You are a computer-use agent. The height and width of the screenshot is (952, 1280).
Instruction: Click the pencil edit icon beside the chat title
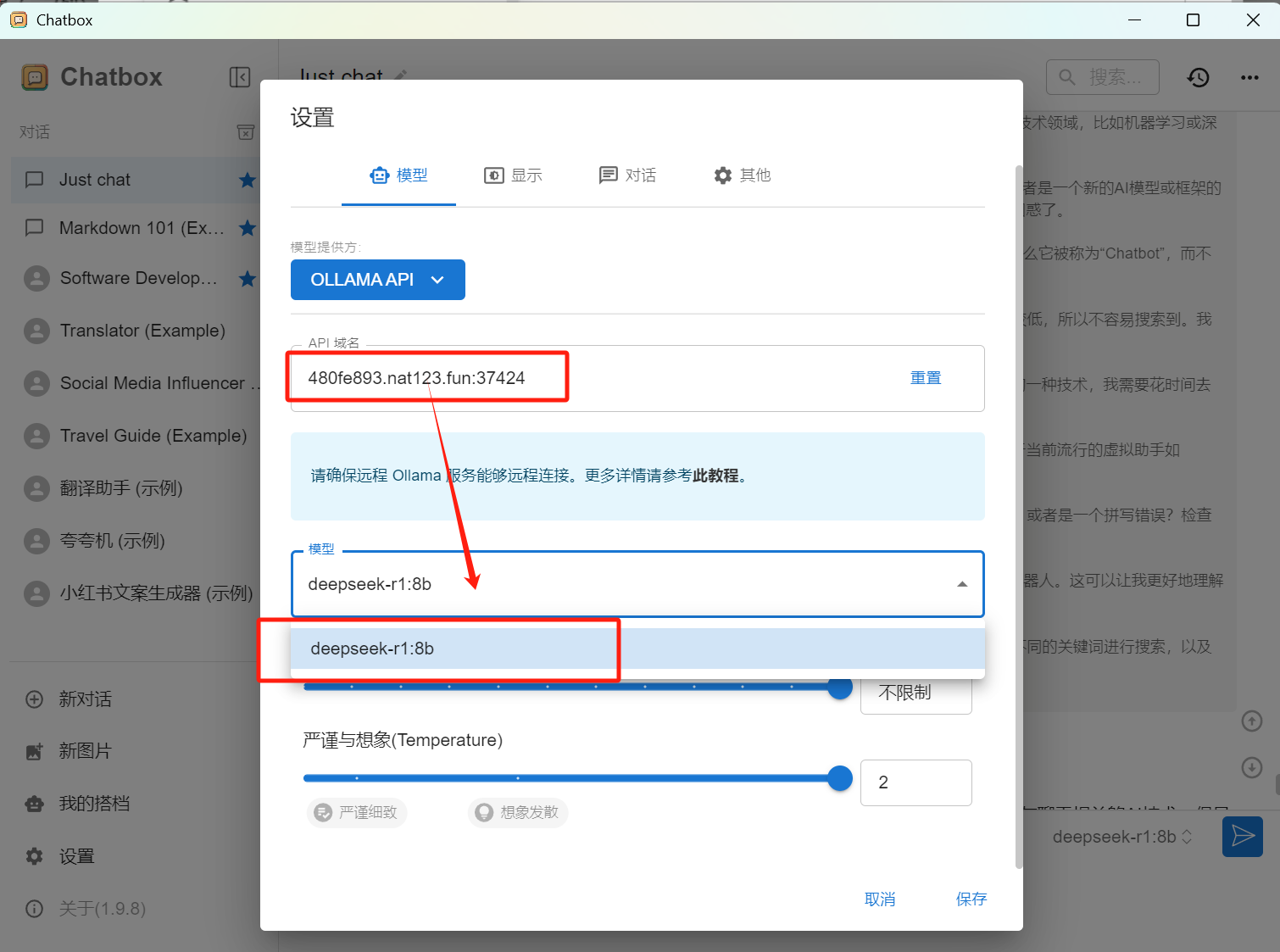click(401, 76)
